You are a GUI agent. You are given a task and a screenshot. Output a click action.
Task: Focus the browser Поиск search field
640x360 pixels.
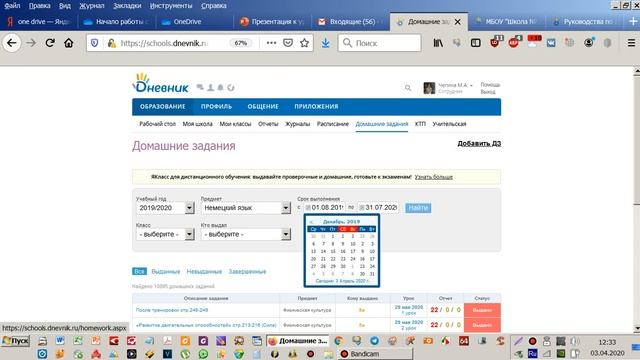click(x=380, y=43)
